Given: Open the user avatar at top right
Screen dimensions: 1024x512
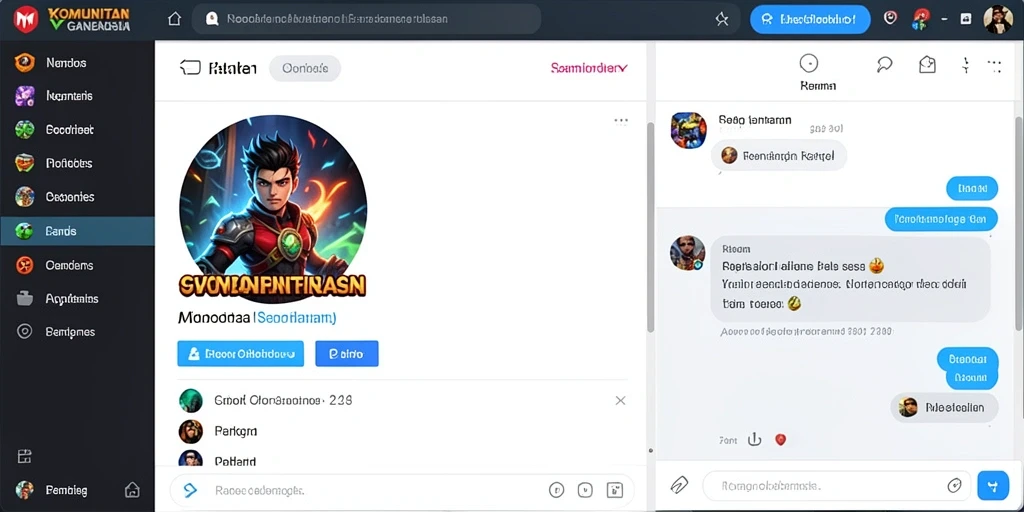Looking at the screenshot, I should 997,20.
